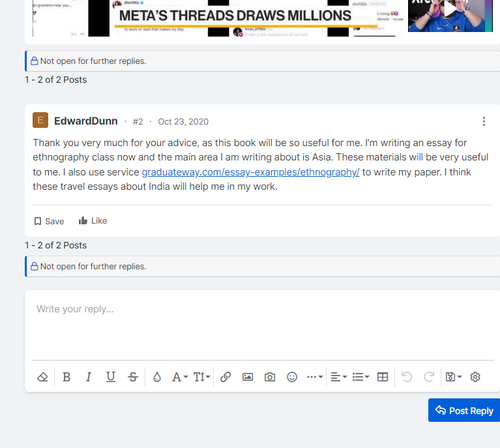Open the text alignment dropdown
Screen dimensions: 500x448
pos(339,377)
